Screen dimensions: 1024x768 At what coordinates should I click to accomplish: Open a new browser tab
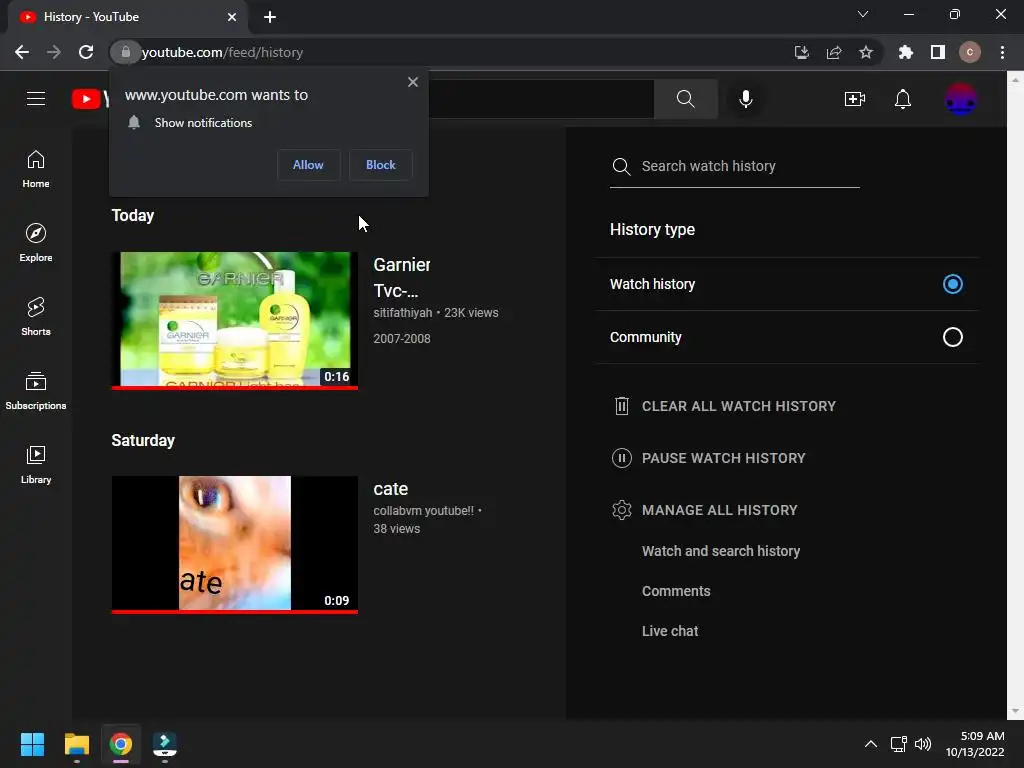[x=270, y=17]
